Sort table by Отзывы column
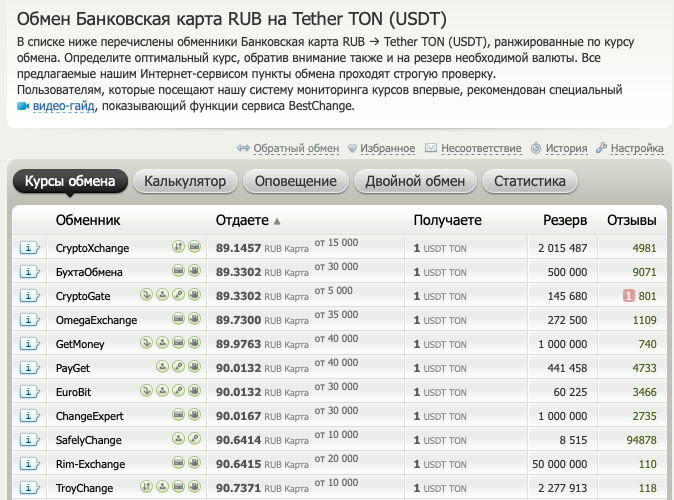 click(631, 220)
